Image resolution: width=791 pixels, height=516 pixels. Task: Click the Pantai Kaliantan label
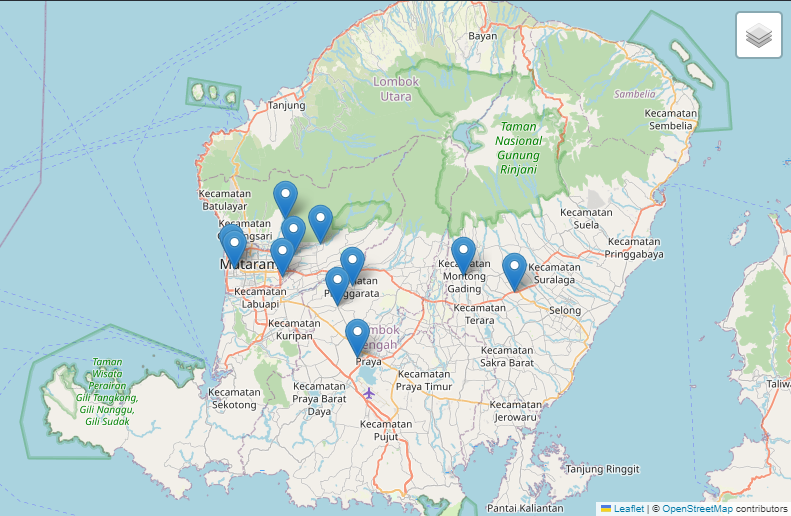coord(525,508)
